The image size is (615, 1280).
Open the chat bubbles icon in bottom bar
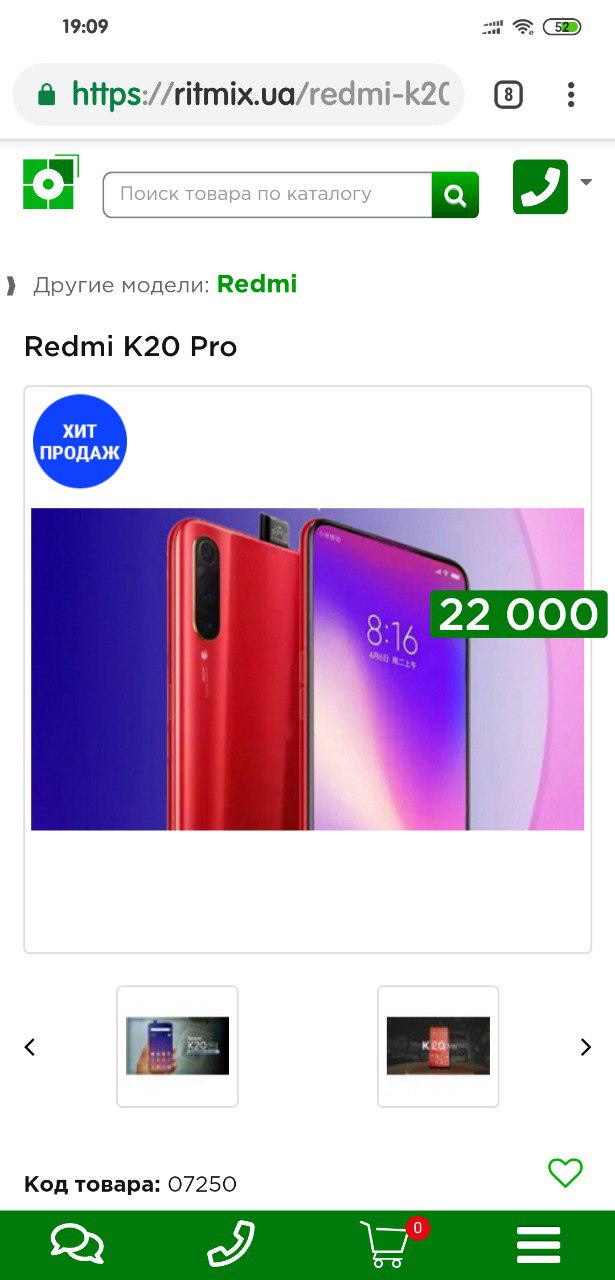(77, 1245)
